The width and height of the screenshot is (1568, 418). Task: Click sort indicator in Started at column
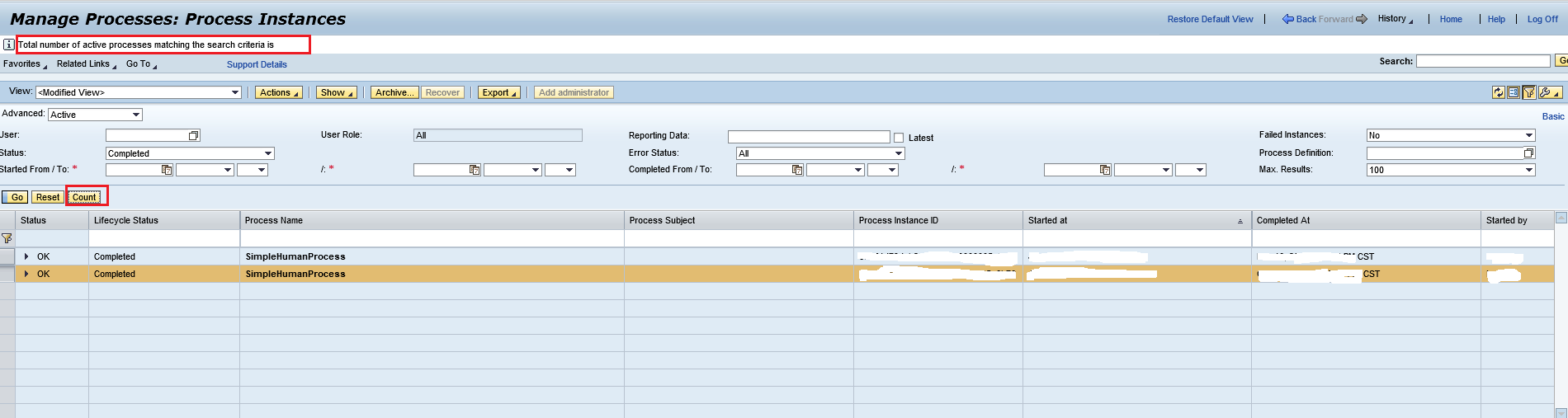click(1240, 221)
